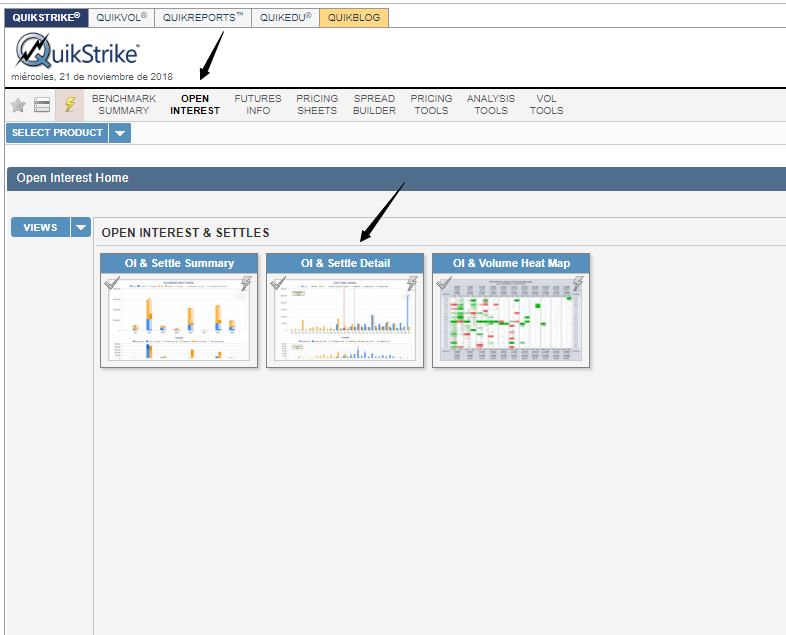Image resolution: width=786 pixels, height=635 pixels.
Task: Click lightning icon on OI & Settle Summary card
Action: click(x=246, y=283)
